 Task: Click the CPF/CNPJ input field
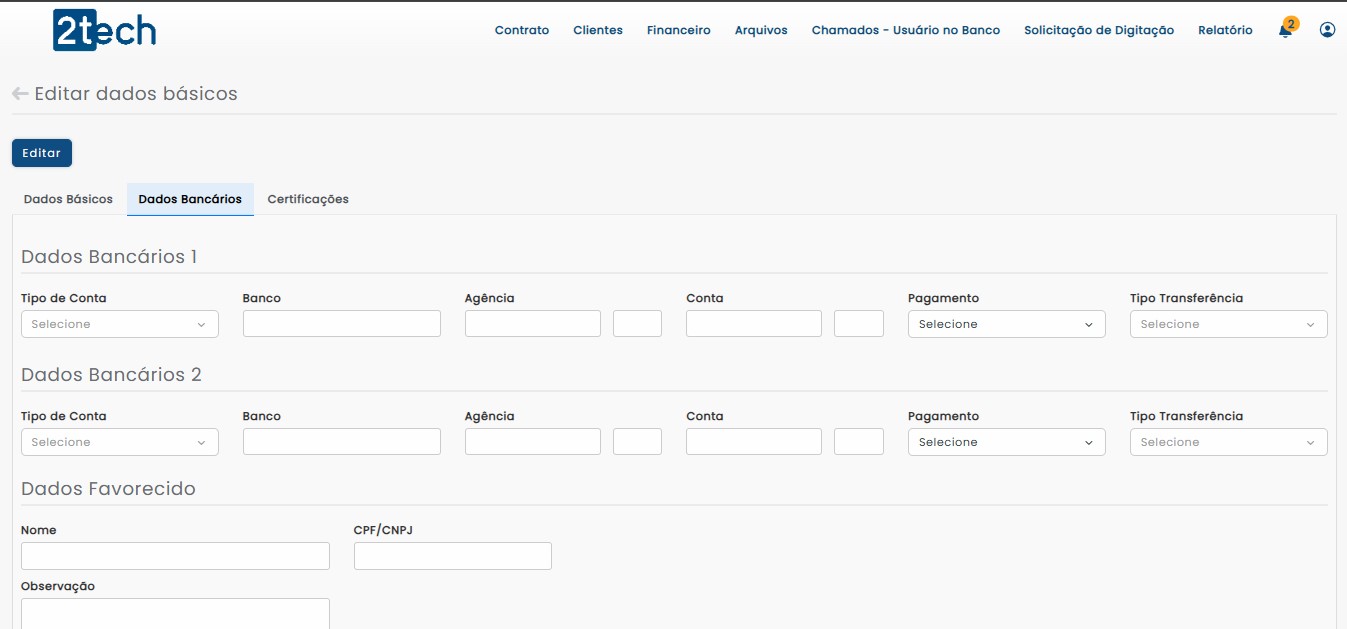(452, 556)
